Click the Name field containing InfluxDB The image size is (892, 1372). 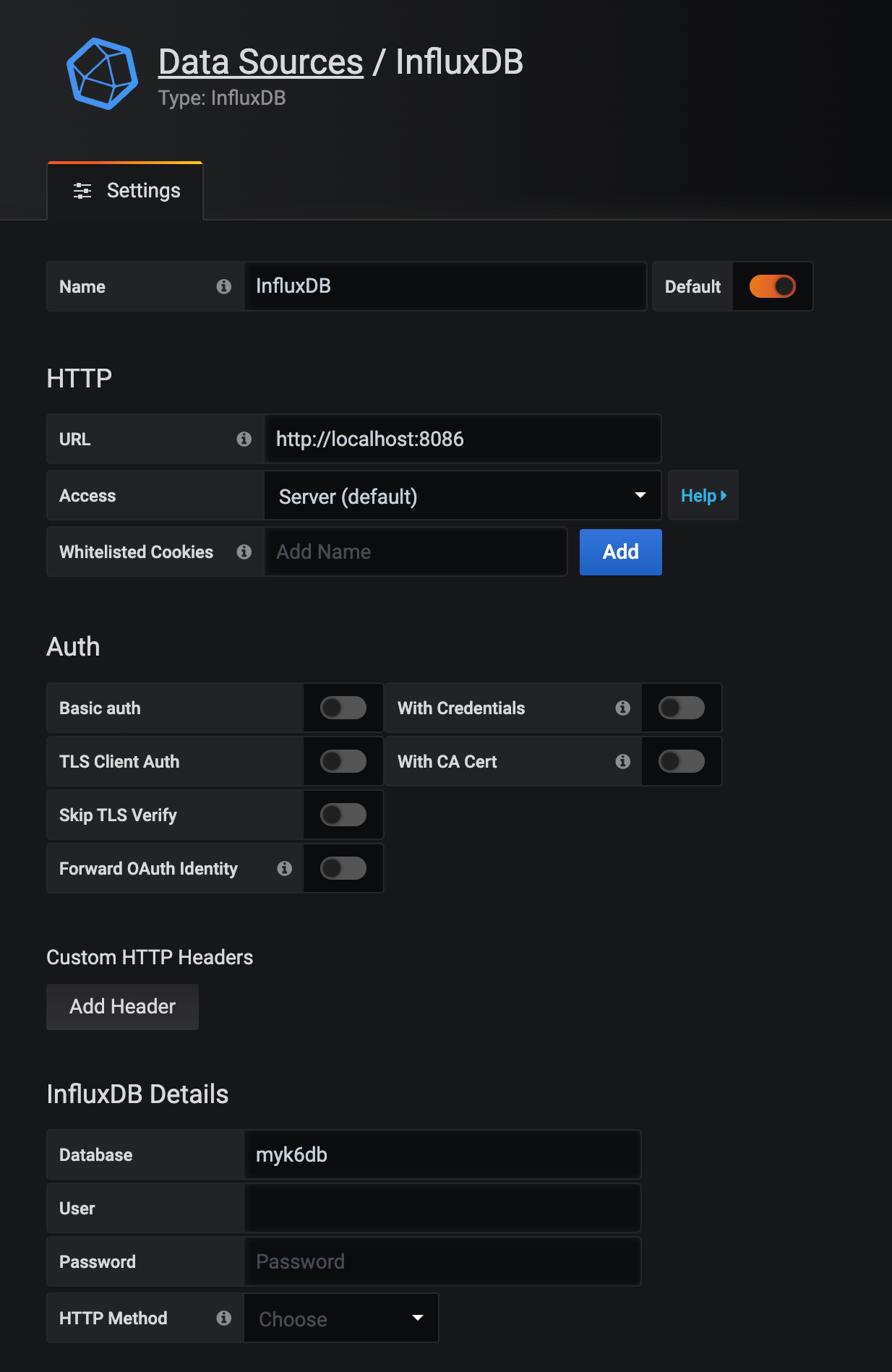pyautogui.click(x=445, y=286)
